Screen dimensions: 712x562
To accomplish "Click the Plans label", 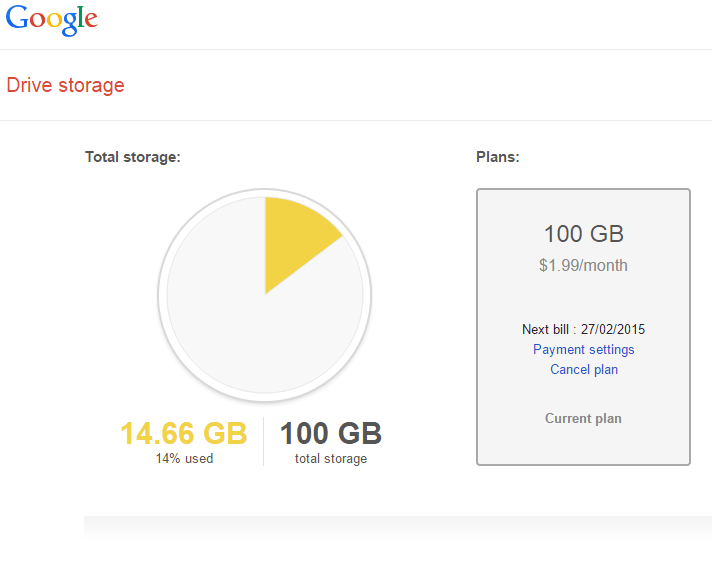I will coord(497,157).
